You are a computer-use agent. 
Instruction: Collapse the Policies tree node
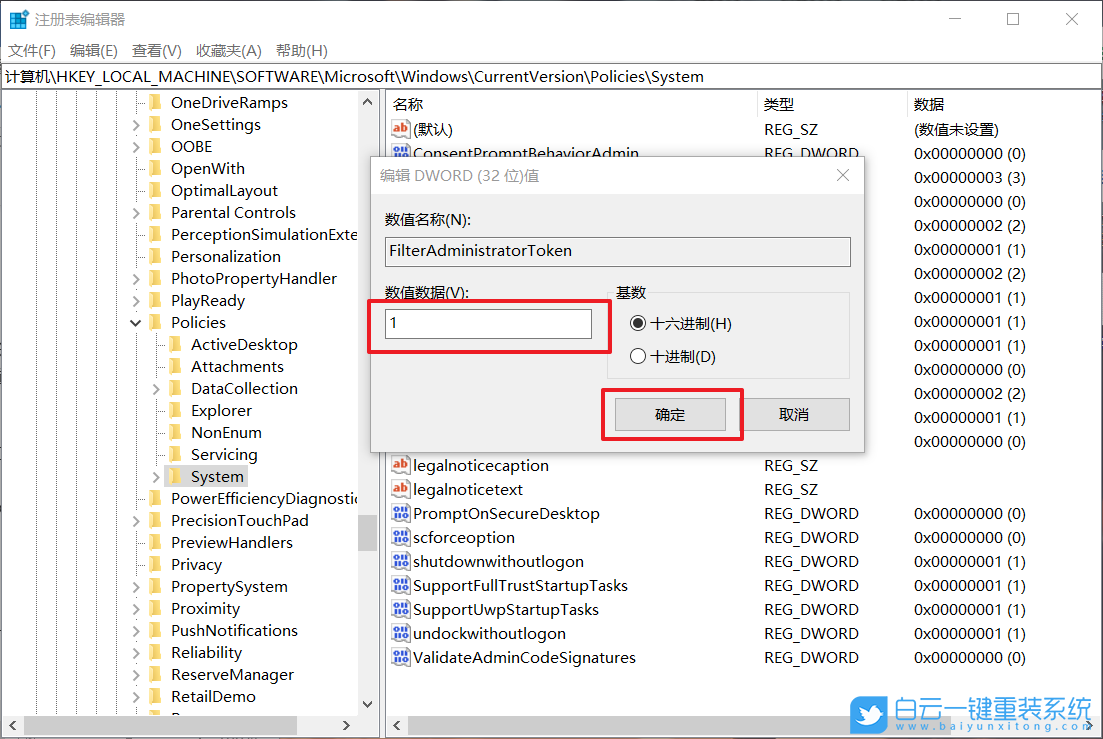[x=135, y=322]
